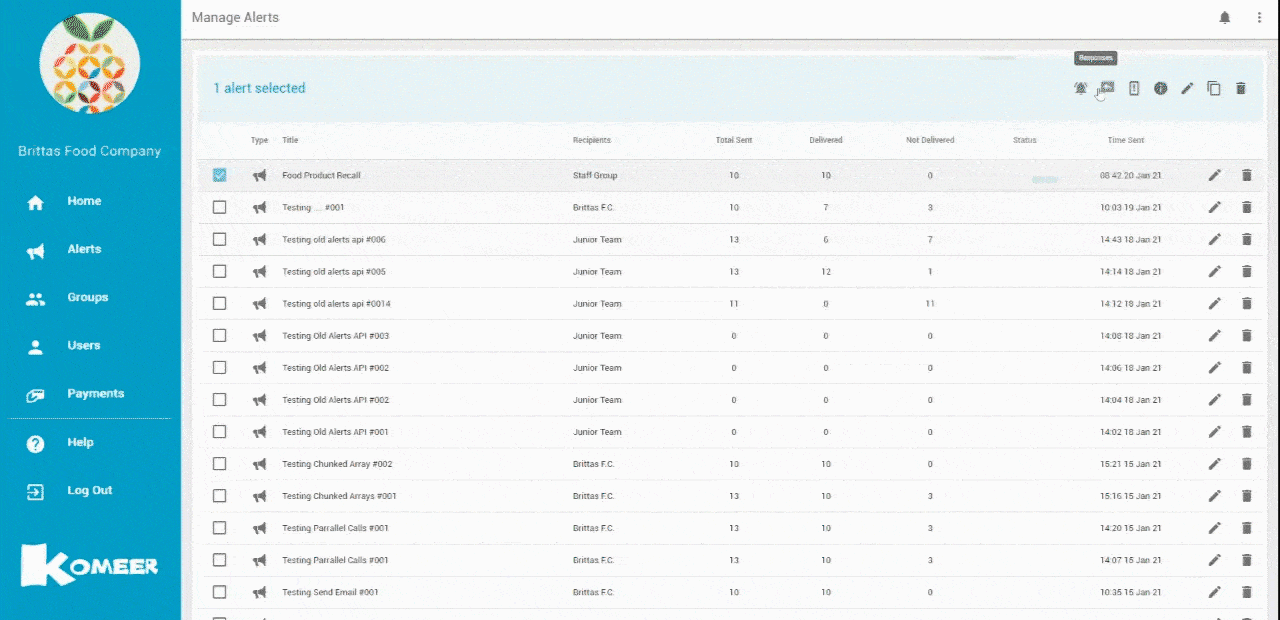
Task: Select Testing Chunked Array #002 checkbox
Action: (x=220, y=464)
